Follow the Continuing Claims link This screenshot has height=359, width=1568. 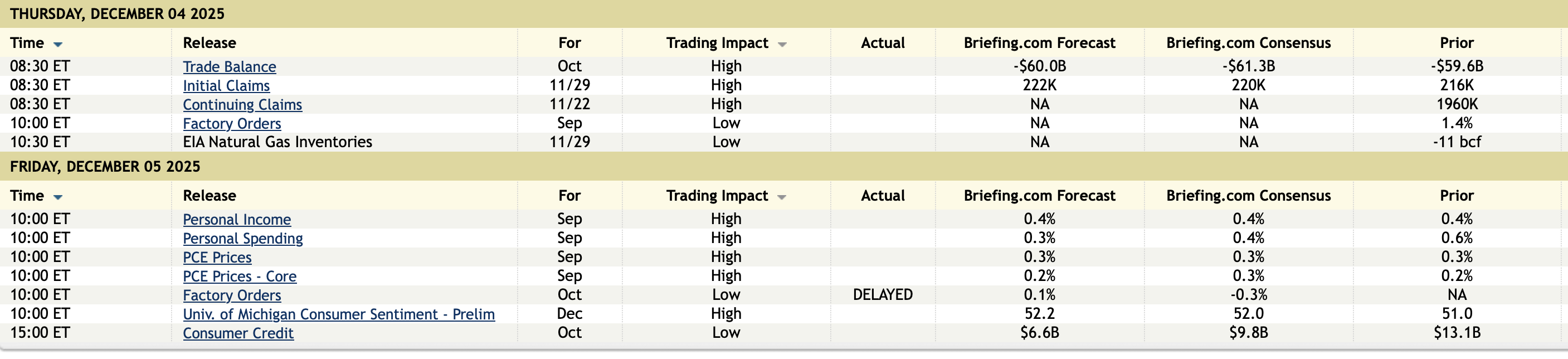click(x=242, y=105)
